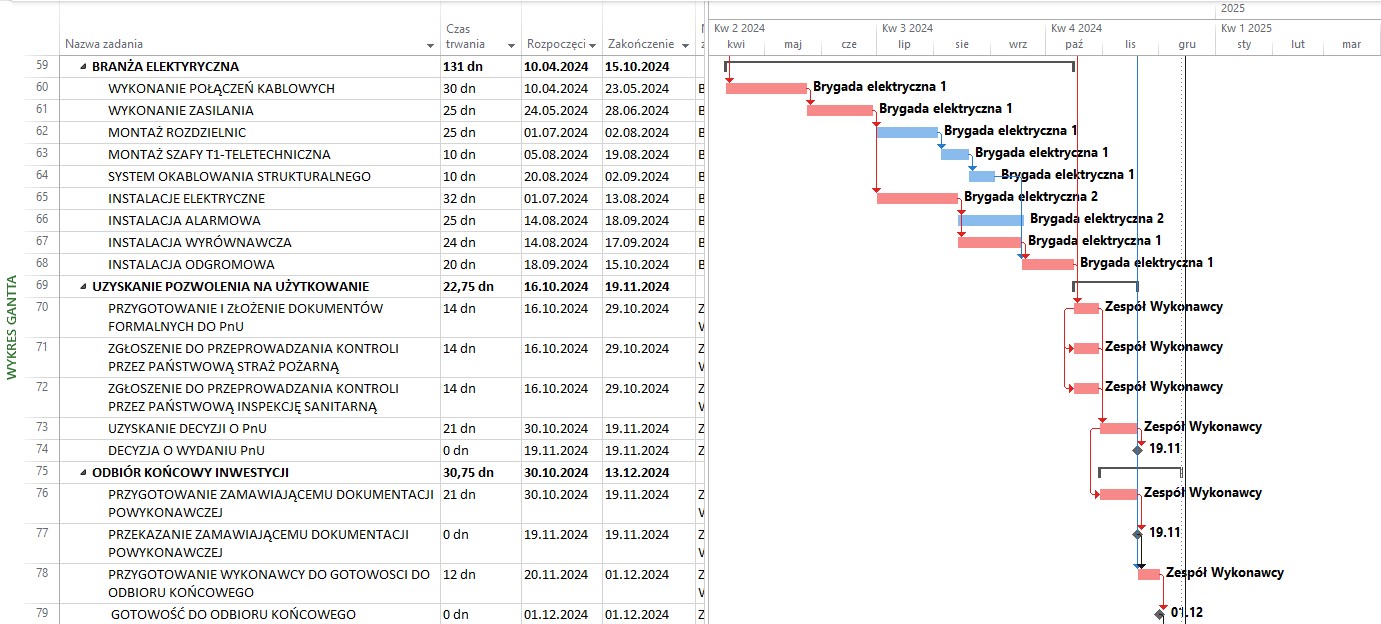The height and width of the screenshot is (624, 1381).
Task: Click the Kw 3 2024 timescale header
Action: [908, 28]
